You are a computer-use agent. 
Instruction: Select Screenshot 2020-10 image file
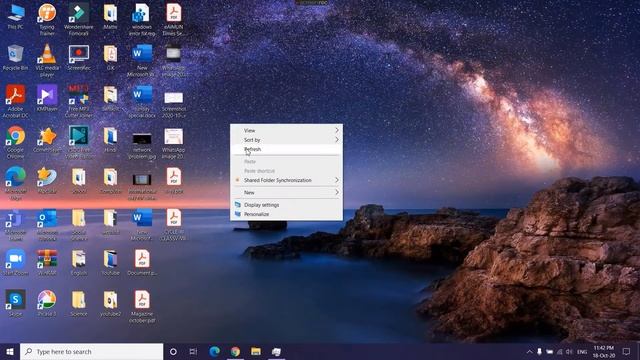pyautogui.click(x=173, y=104)
